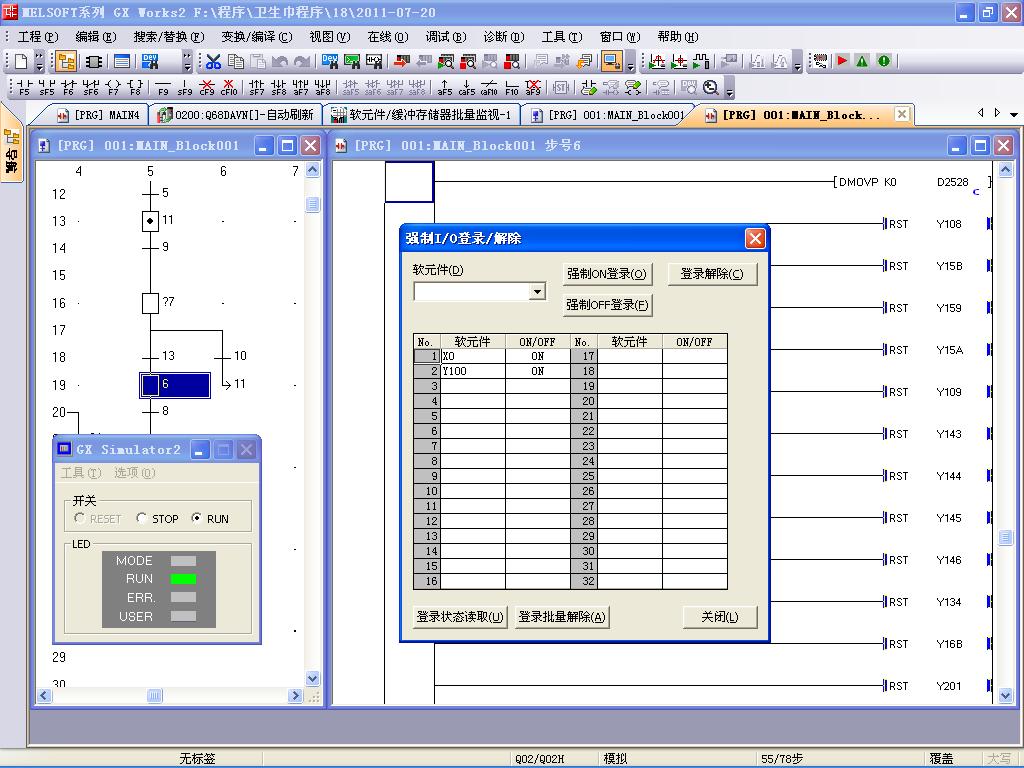Expand the tab list dropdown arrow

click(x=1014, y=115)
